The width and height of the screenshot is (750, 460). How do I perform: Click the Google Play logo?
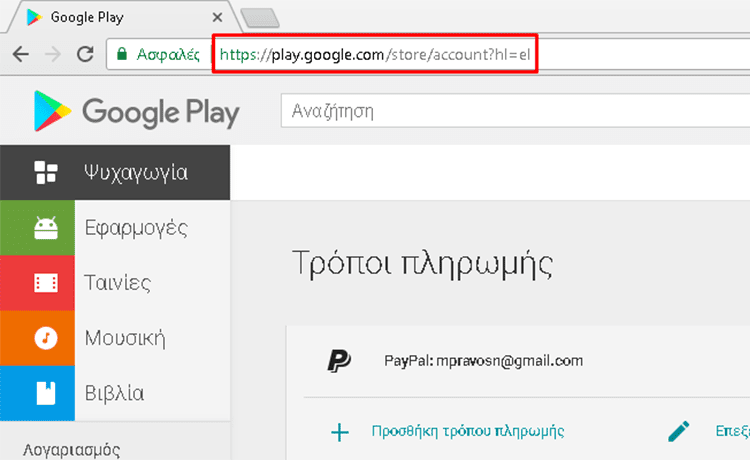[x=136, y=111]
